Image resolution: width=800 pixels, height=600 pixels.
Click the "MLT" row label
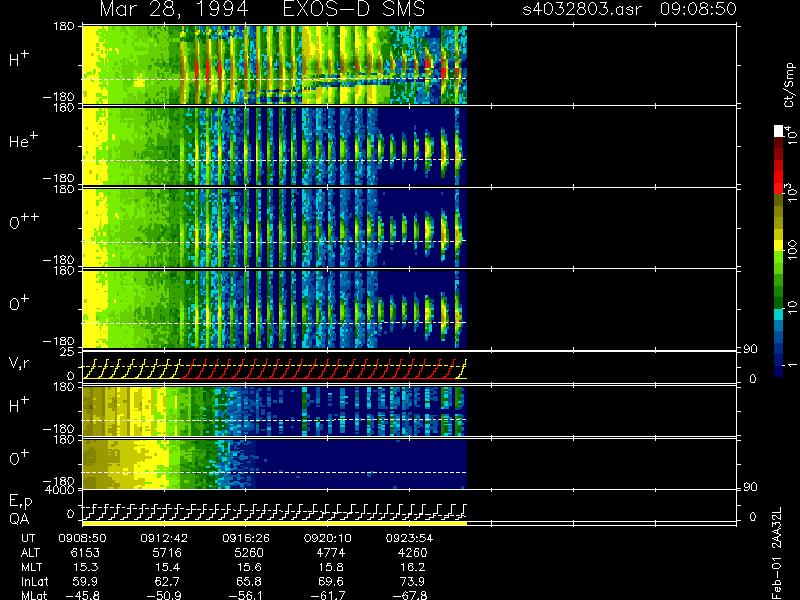31,567
